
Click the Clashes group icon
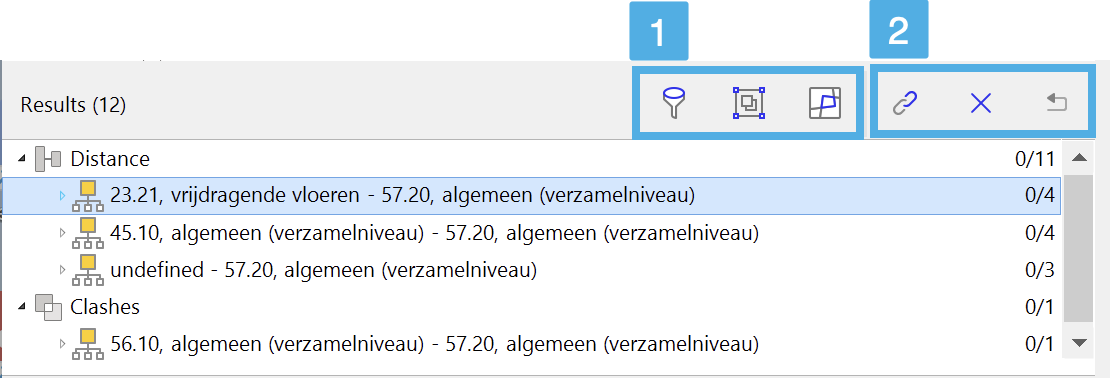[x=48, y=307]
